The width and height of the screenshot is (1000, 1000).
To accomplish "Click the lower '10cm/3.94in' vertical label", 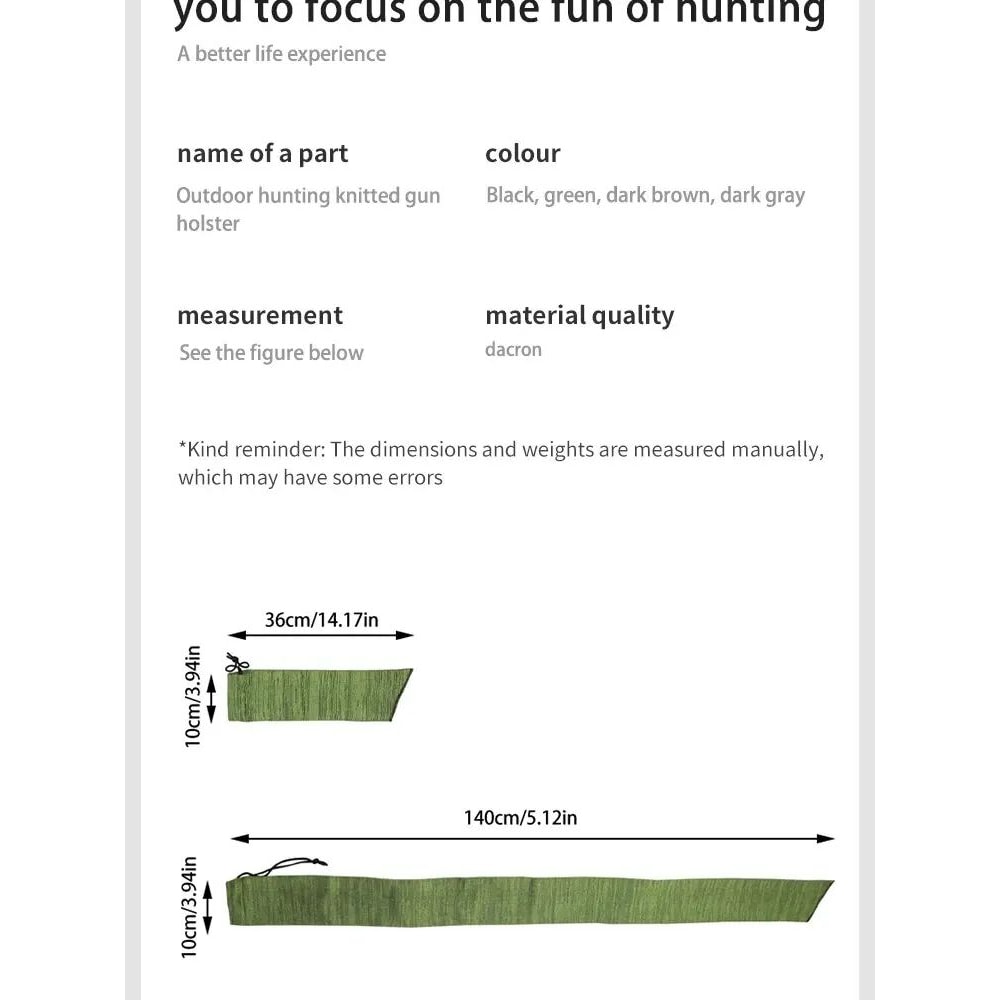I will (x=189, y=907).
